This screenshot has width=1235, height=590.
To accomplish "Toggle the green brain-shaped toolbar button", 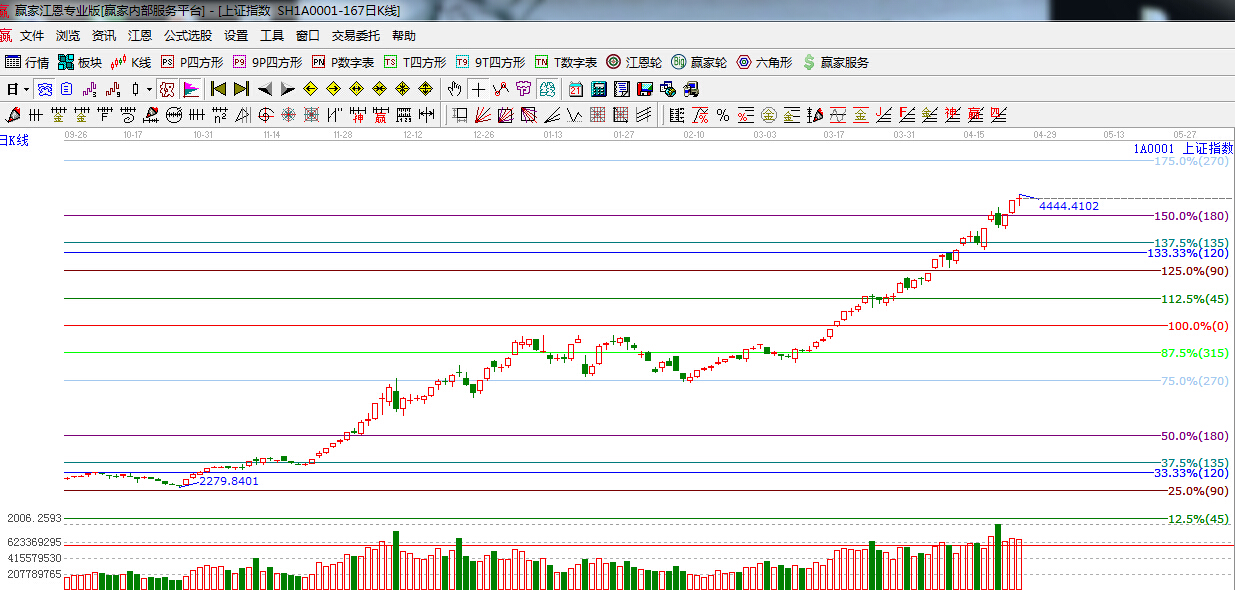I will [x=547, y=89].
